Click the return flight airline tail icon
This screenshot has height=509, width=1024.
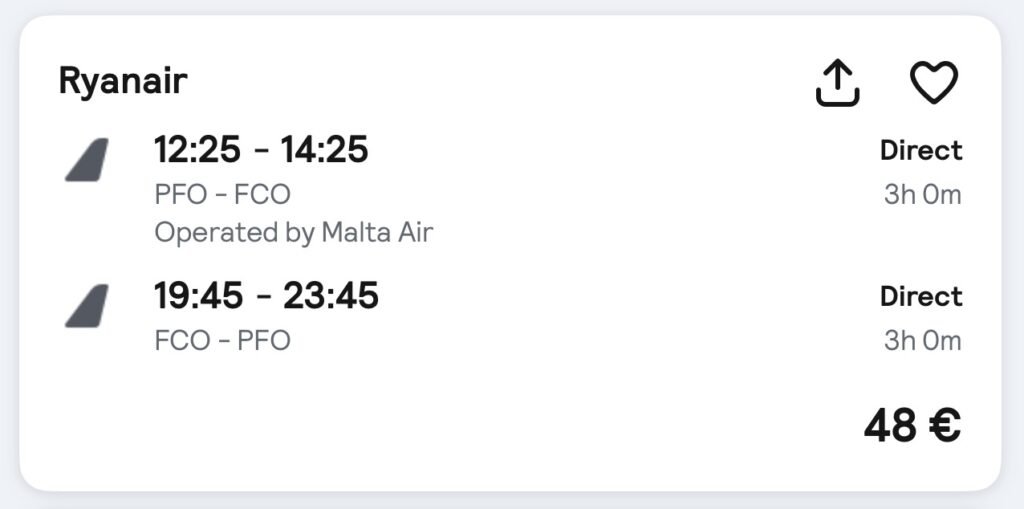pyautogui.click(x=87, y=306)
